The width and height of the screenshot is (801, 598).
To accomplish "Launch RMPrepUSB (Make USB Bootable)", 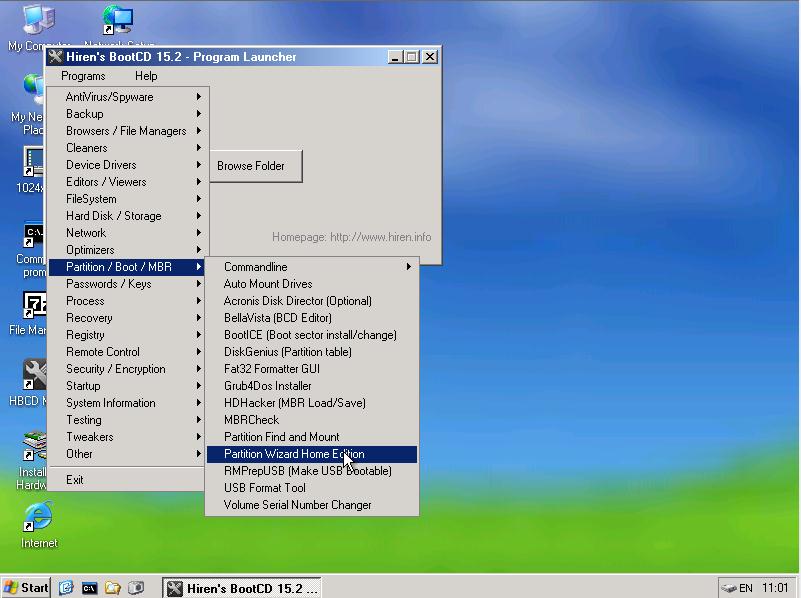I will coord(312,471).
